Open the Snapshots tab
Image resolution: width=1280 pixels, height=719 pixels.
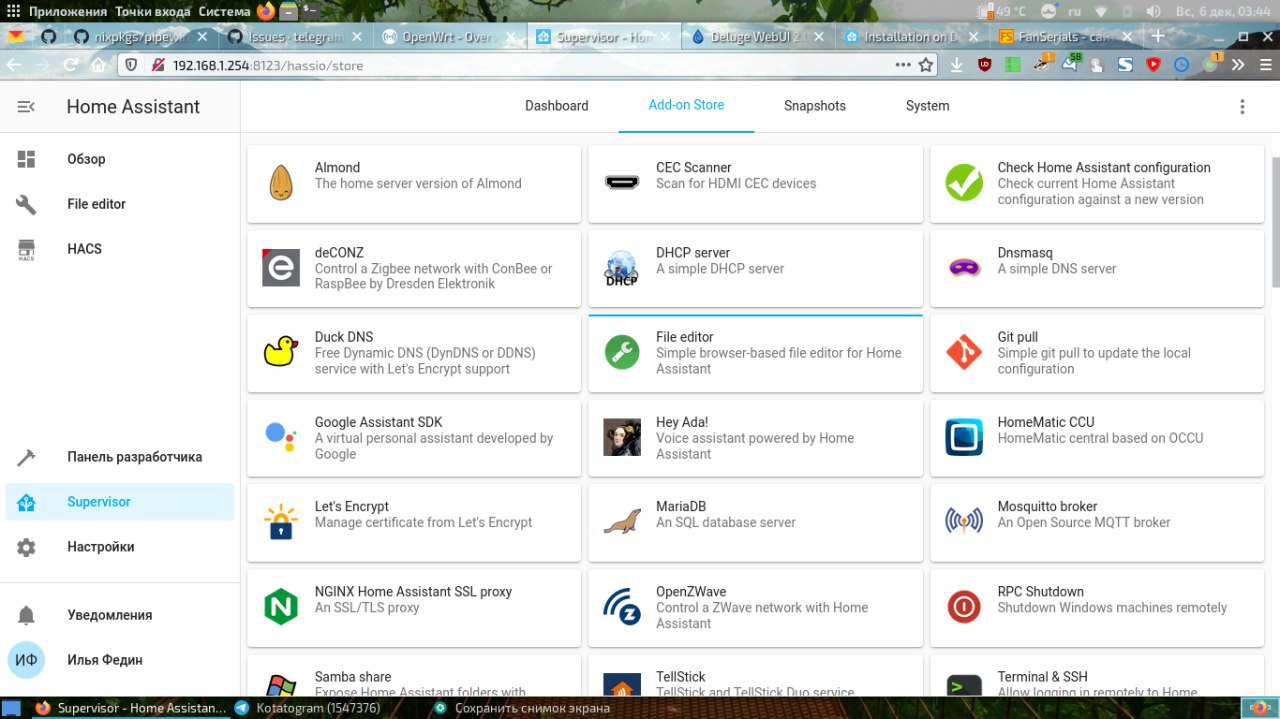[x=814, y=106]
